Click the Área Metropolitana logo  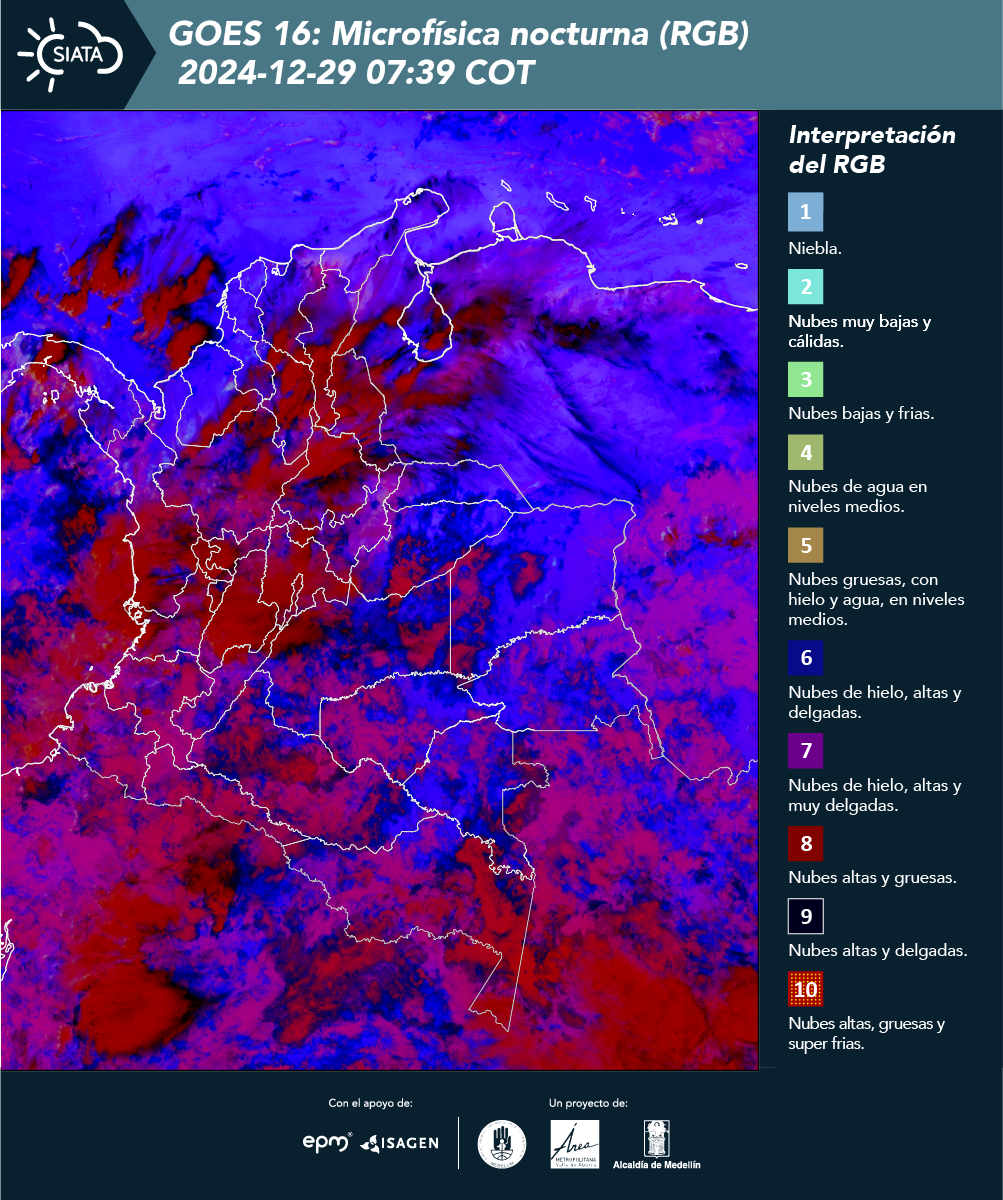pyautogui.click(x=575, y=1144)
